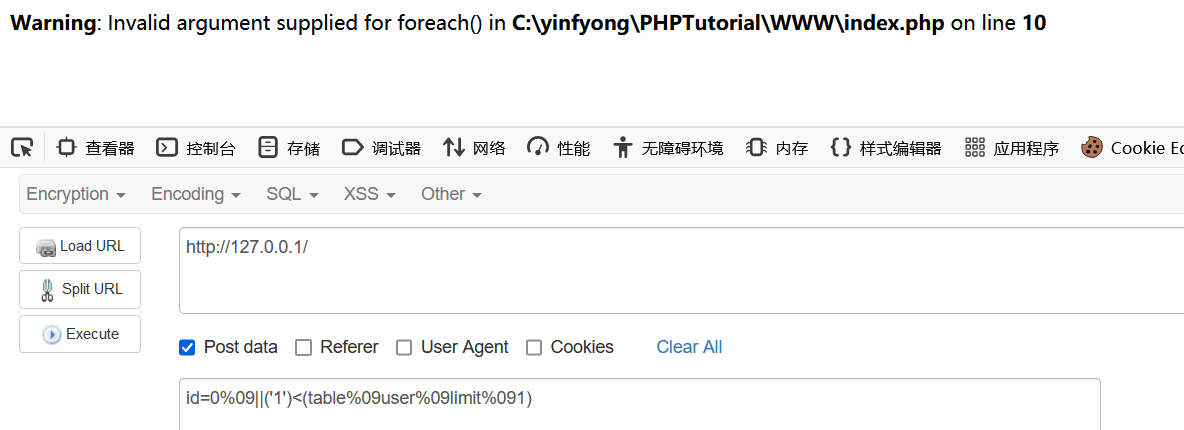Click the Clear All link

point(689,347)
